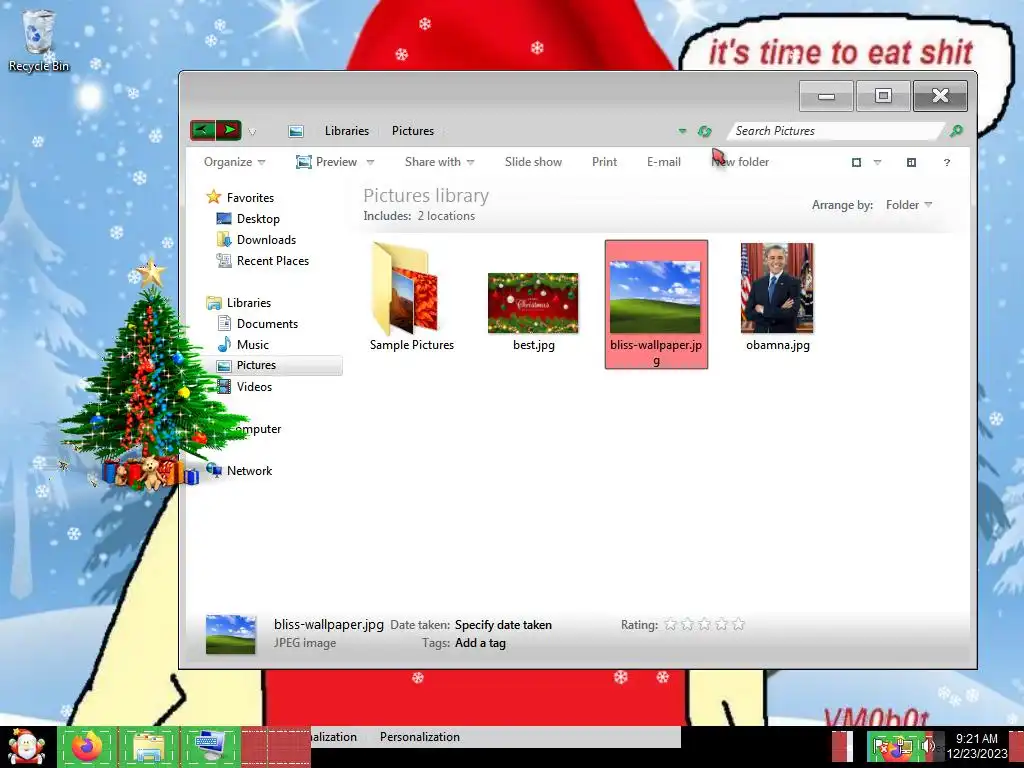The width and height of the screenshot is (1024, 768).
Task: Open Recent Places under Favorites
Action: pos(263,261)
